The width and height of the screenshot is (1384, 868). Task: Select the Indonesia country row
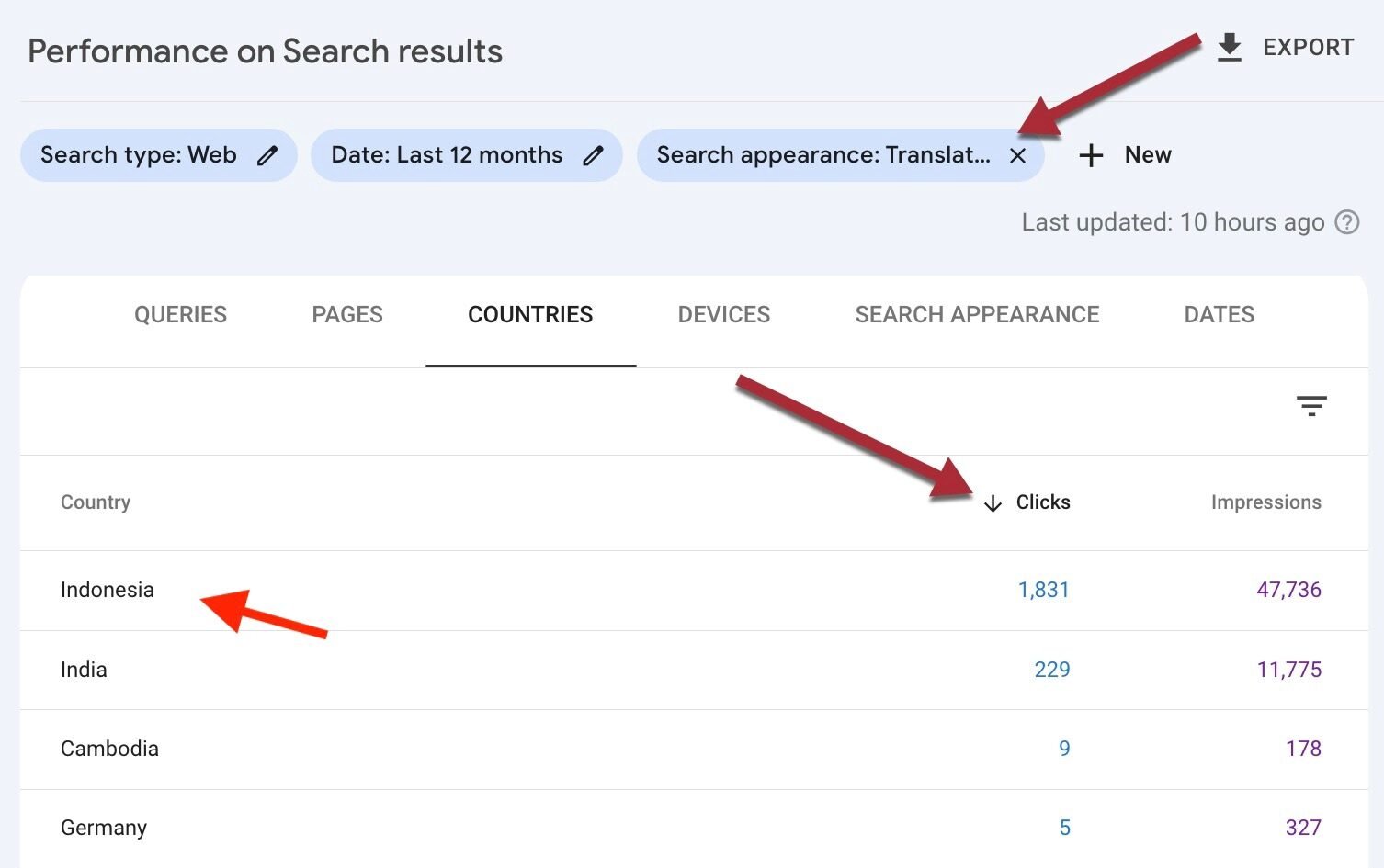point(108,590)
